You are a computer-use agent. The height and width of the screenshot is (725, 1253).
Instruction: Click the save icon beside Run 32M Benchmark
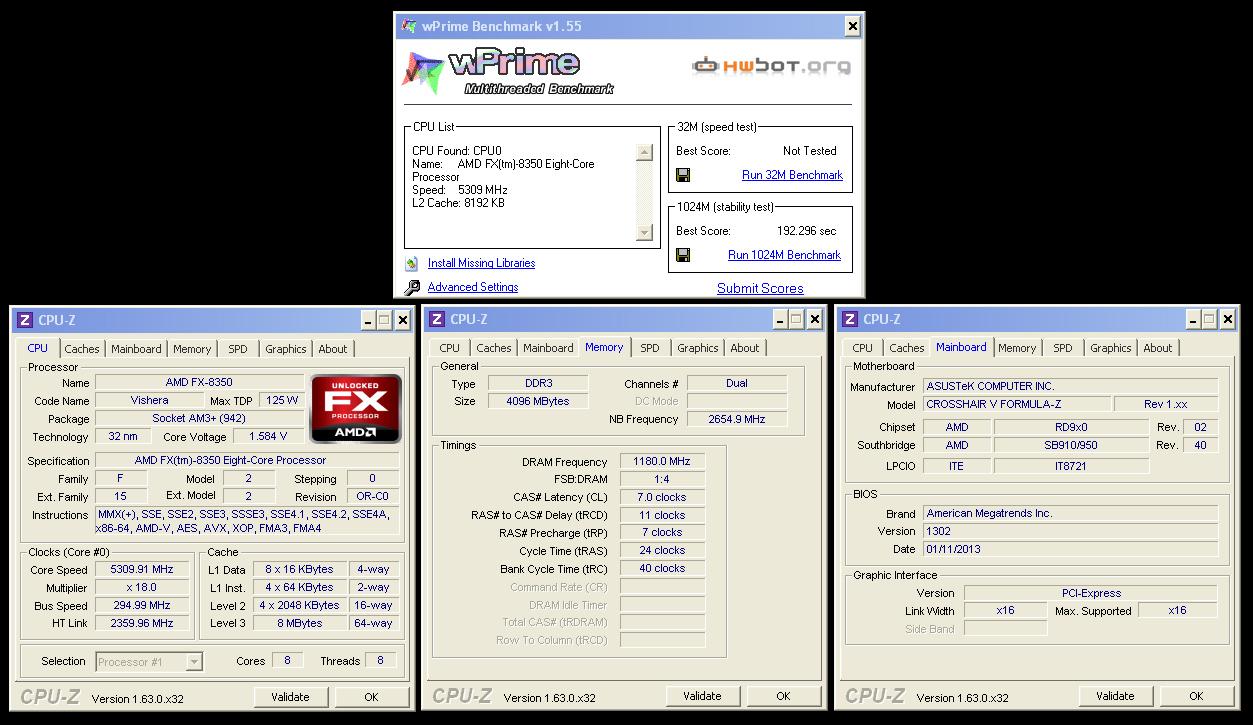pos(683,175)
